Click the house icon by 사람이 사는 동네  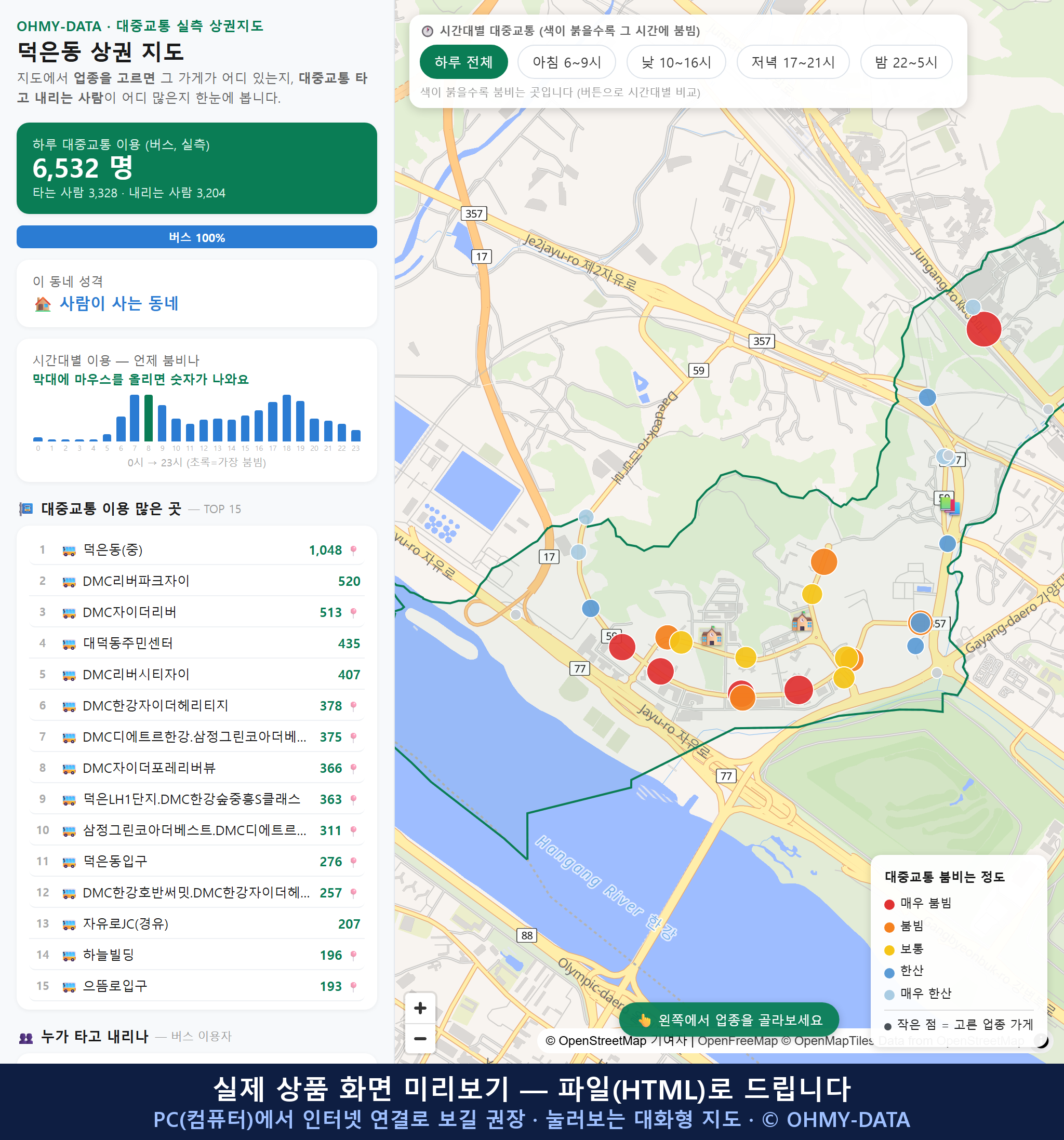(43, 304)
